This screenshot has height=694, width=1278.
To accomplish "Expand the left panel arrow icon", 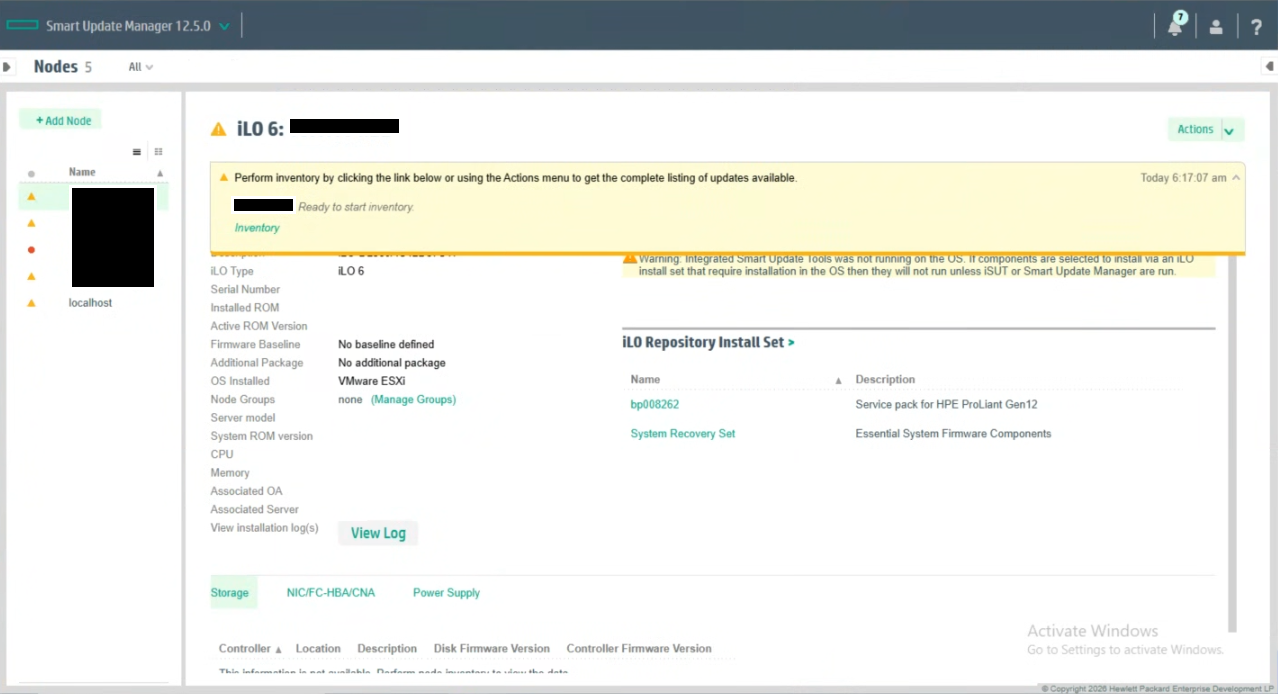I will coord(7,67).
